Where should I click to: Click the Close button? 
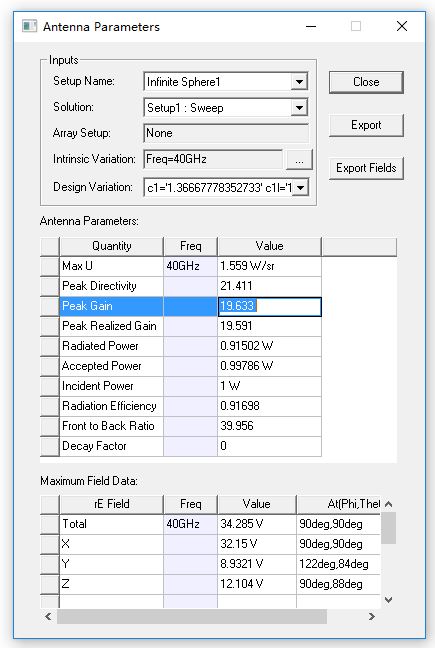(366, 82)
